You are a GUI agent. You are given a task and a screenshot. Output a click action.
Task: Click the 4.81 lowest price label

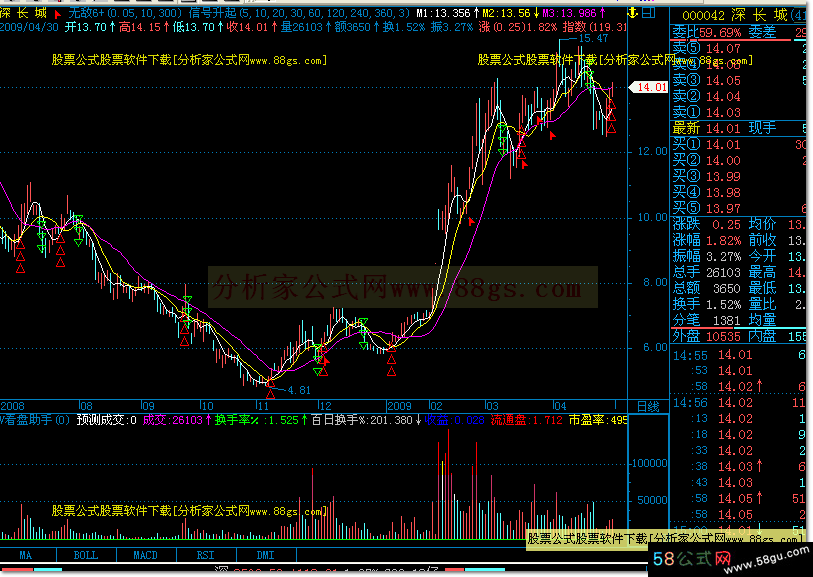coord(299,390)
